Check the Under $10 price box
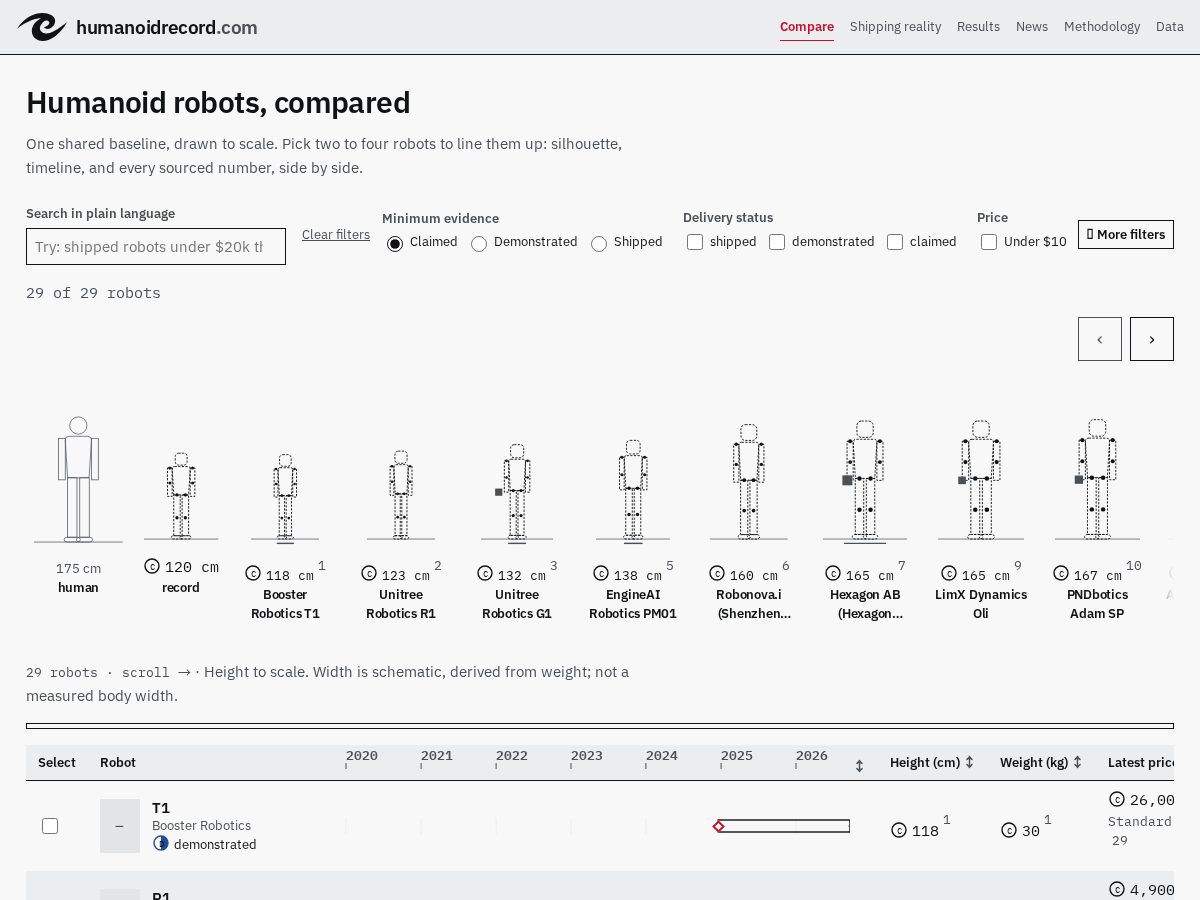The image size is (1200, 900). click(989, 242)
